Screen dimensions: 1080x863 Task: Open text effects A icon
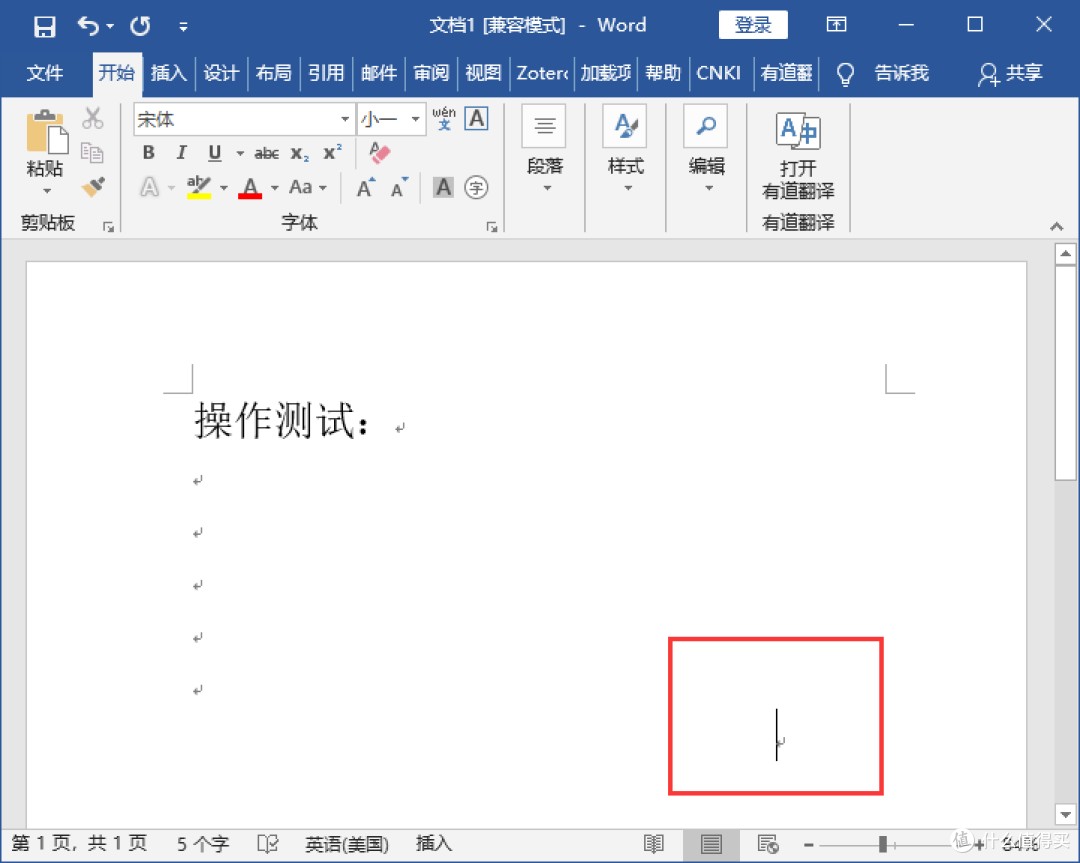coord(149,187)
